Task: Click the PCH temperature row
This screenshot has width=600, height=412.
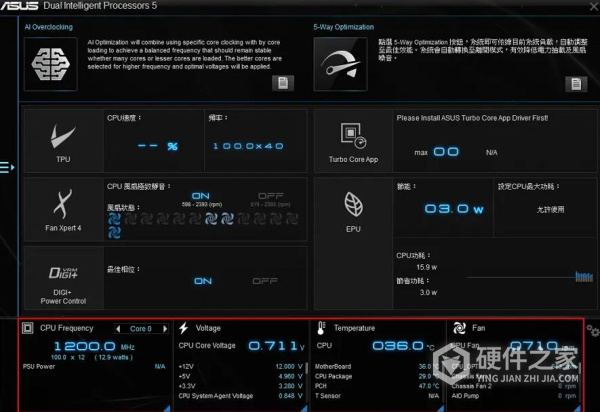Action: [x=377, y=386]
